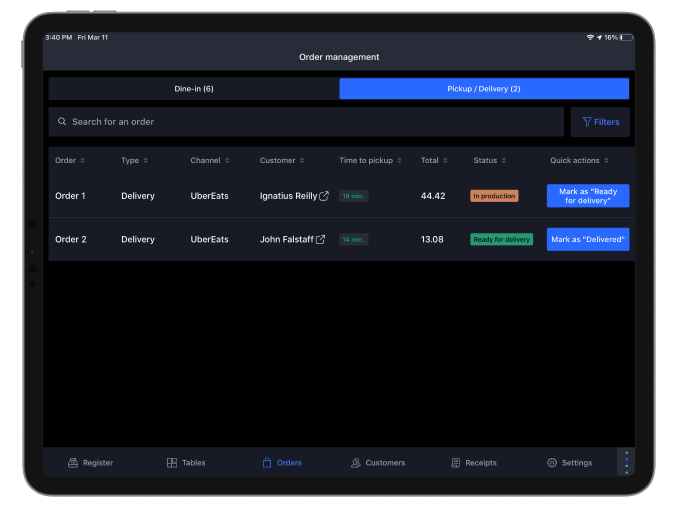Sort orders by Total amount
This screenshot has width=678, height=509.
coord(434,160)
